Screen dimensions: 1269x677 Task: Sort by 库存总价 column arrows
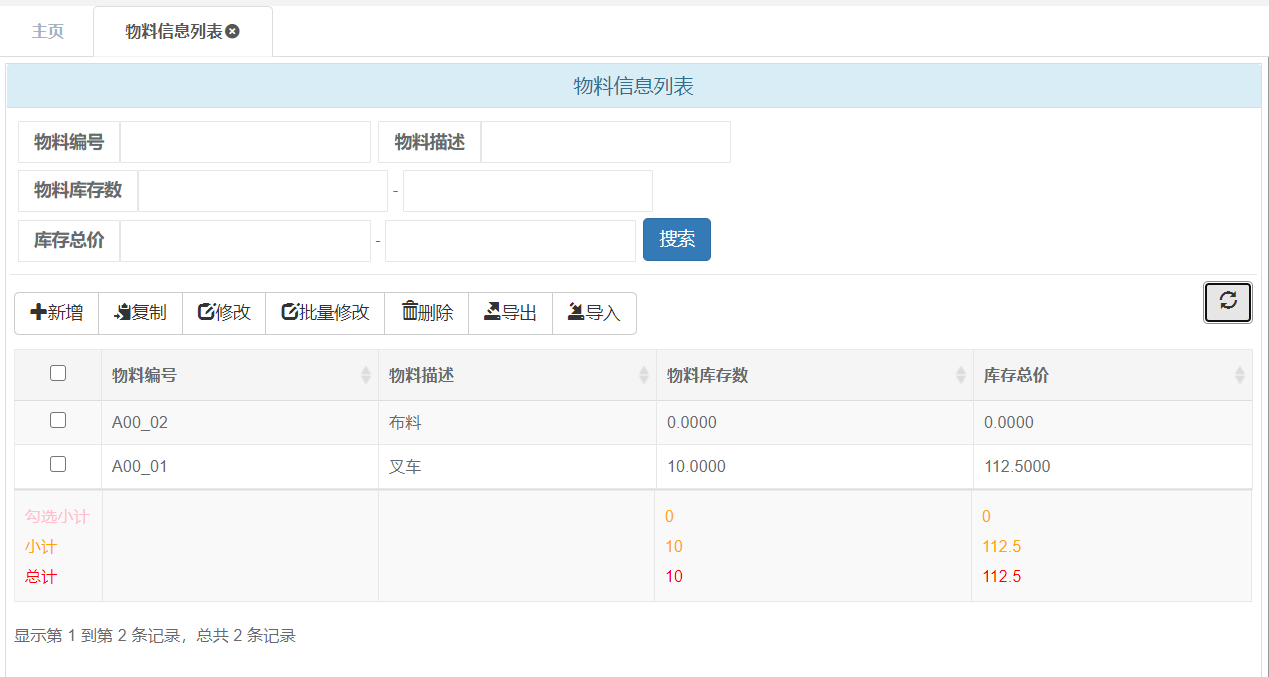coord(1240,375)
